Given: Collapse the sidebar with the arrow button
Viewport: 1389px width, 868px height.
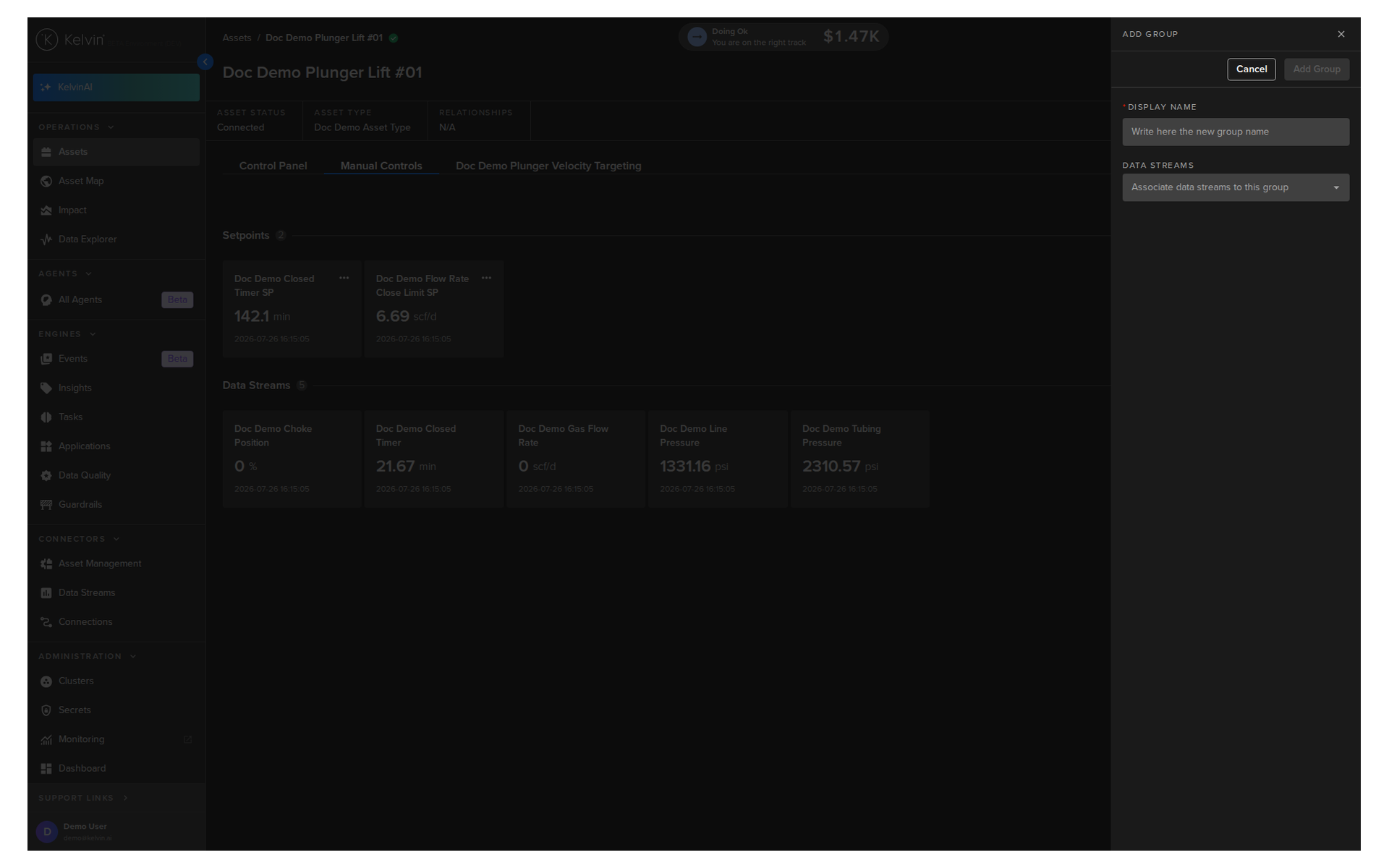Looking at the screenshot, I should coord(205,62).
